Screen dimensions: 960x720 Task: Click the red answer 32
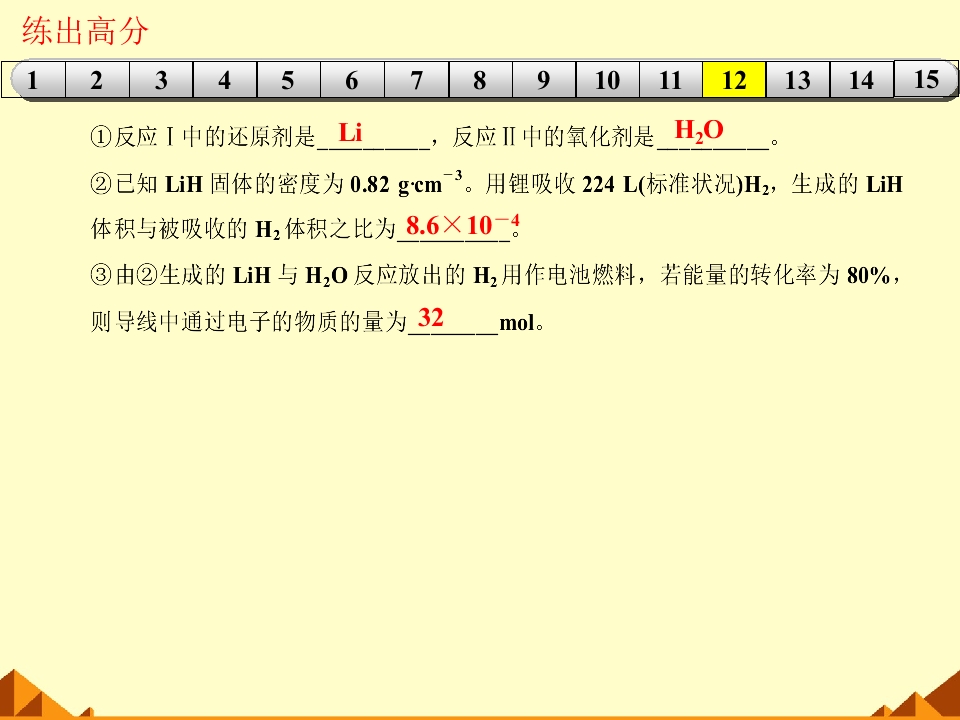(x=430, y=317)
